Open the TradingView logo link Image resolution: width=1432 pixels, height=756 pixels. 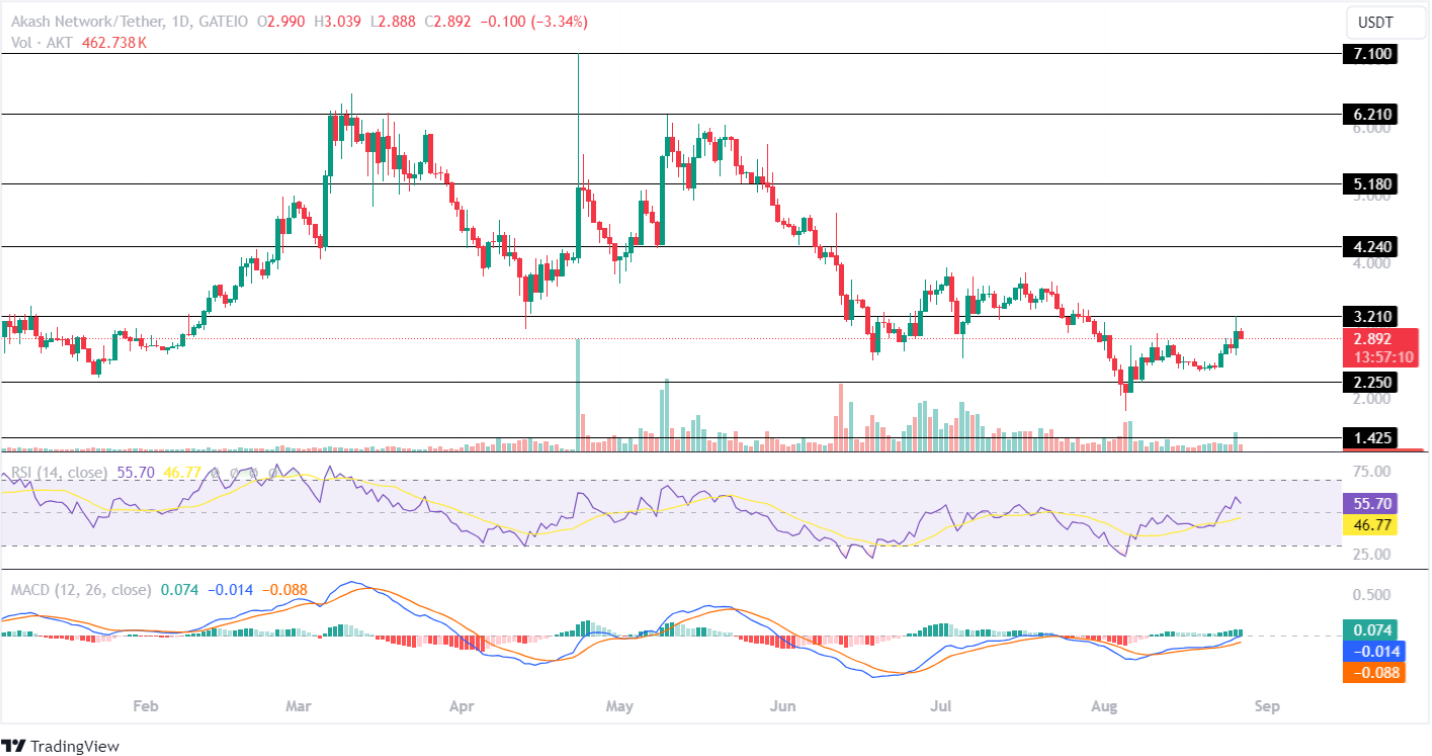tap(62, 746)
